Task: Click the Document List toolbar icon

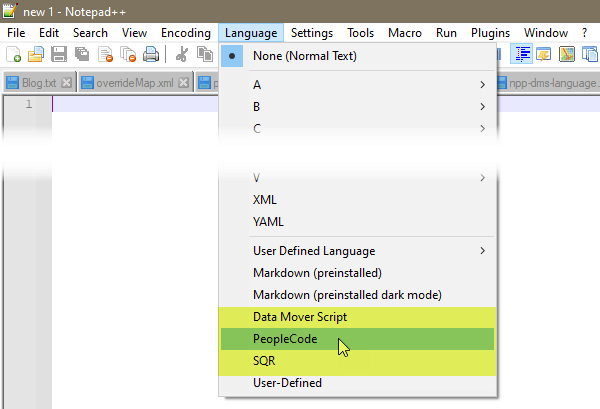Action: click(x=590, y=54)
